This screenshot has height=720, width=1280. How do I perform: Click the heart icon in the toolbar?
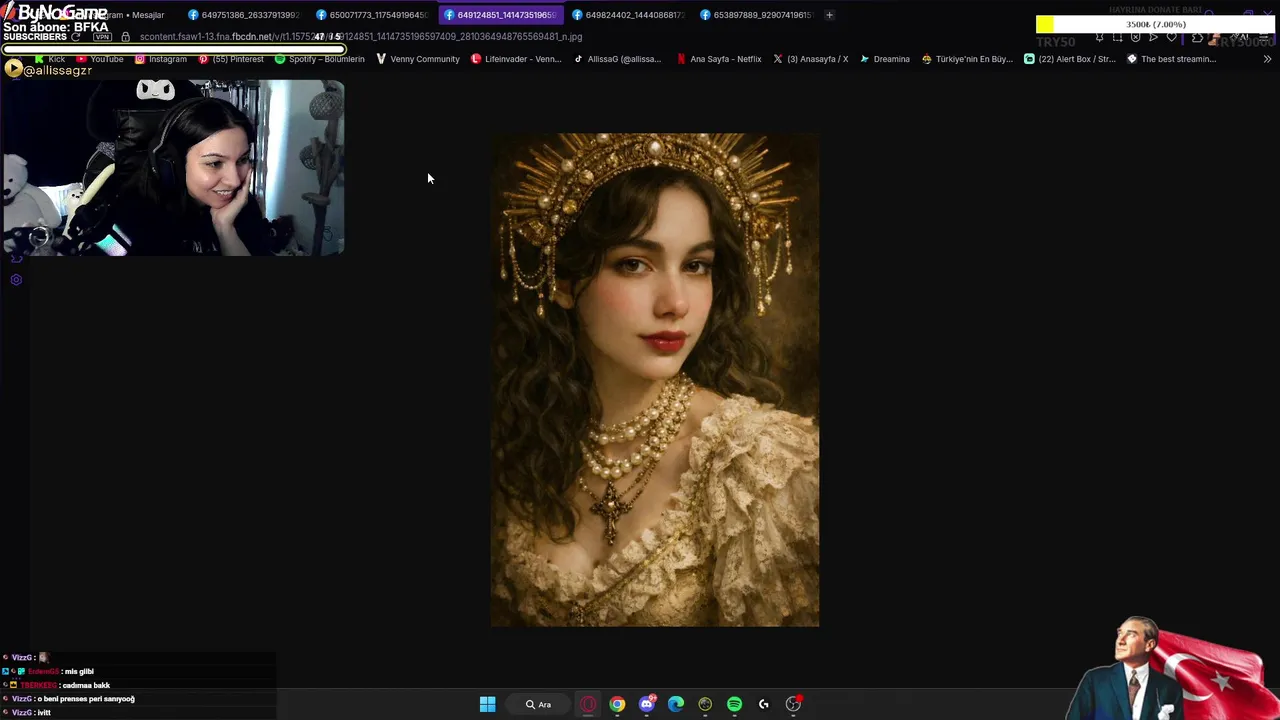pos(1171,38)
